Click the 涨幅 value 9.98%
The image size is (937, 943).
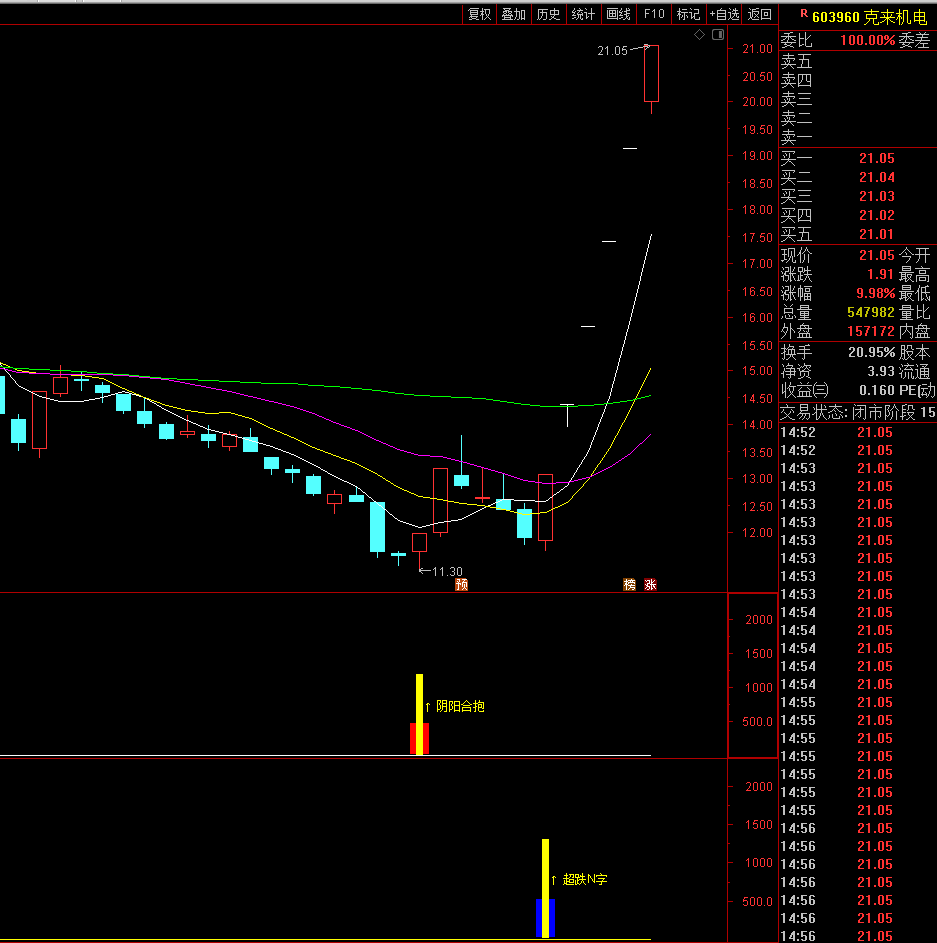(876, 293)
